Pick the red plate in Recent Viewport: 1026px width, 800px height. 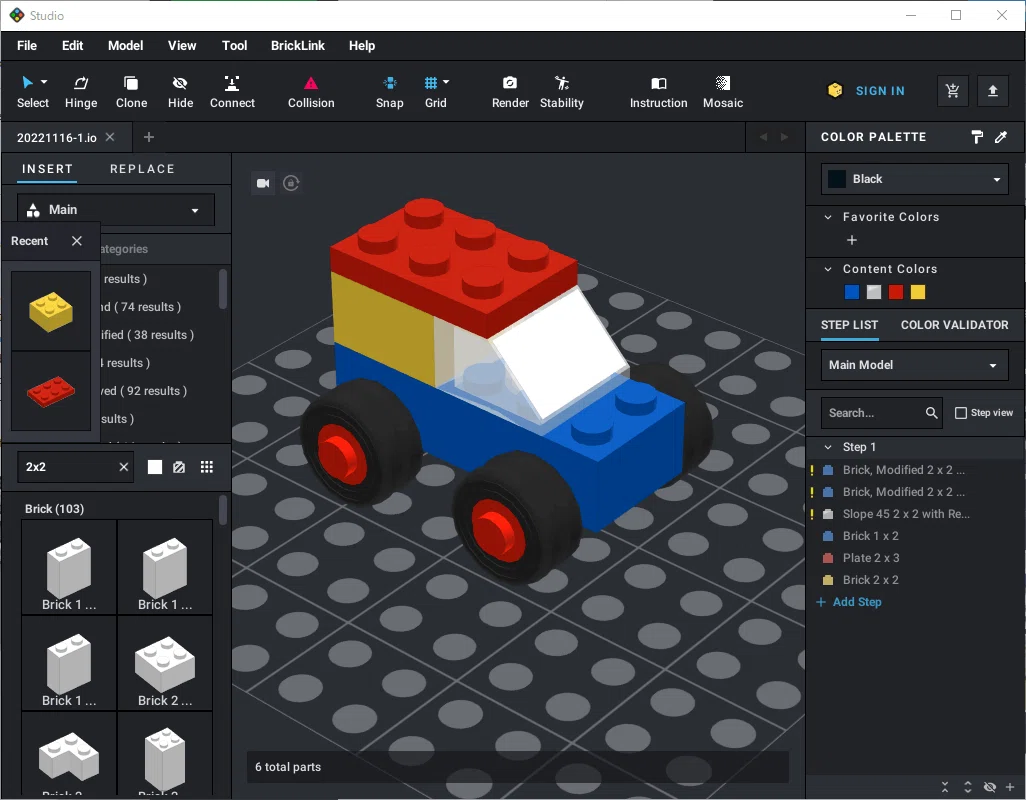coord(51,391)
